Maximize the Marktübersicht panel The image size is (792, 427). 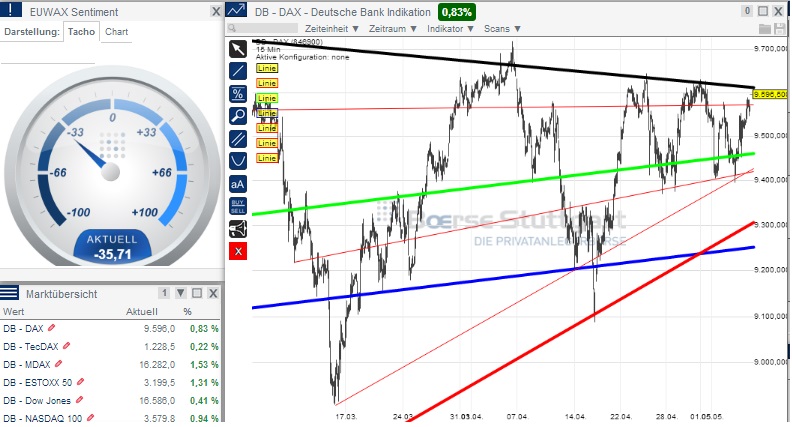(197, 293)
